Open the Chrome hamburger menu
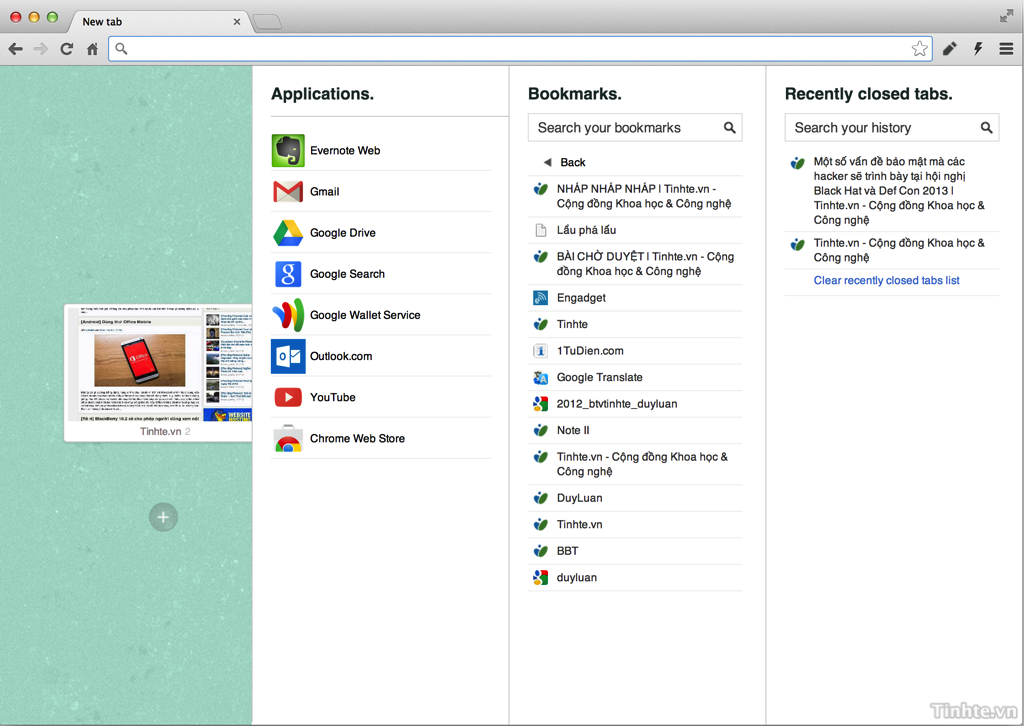 (1006, 49)
